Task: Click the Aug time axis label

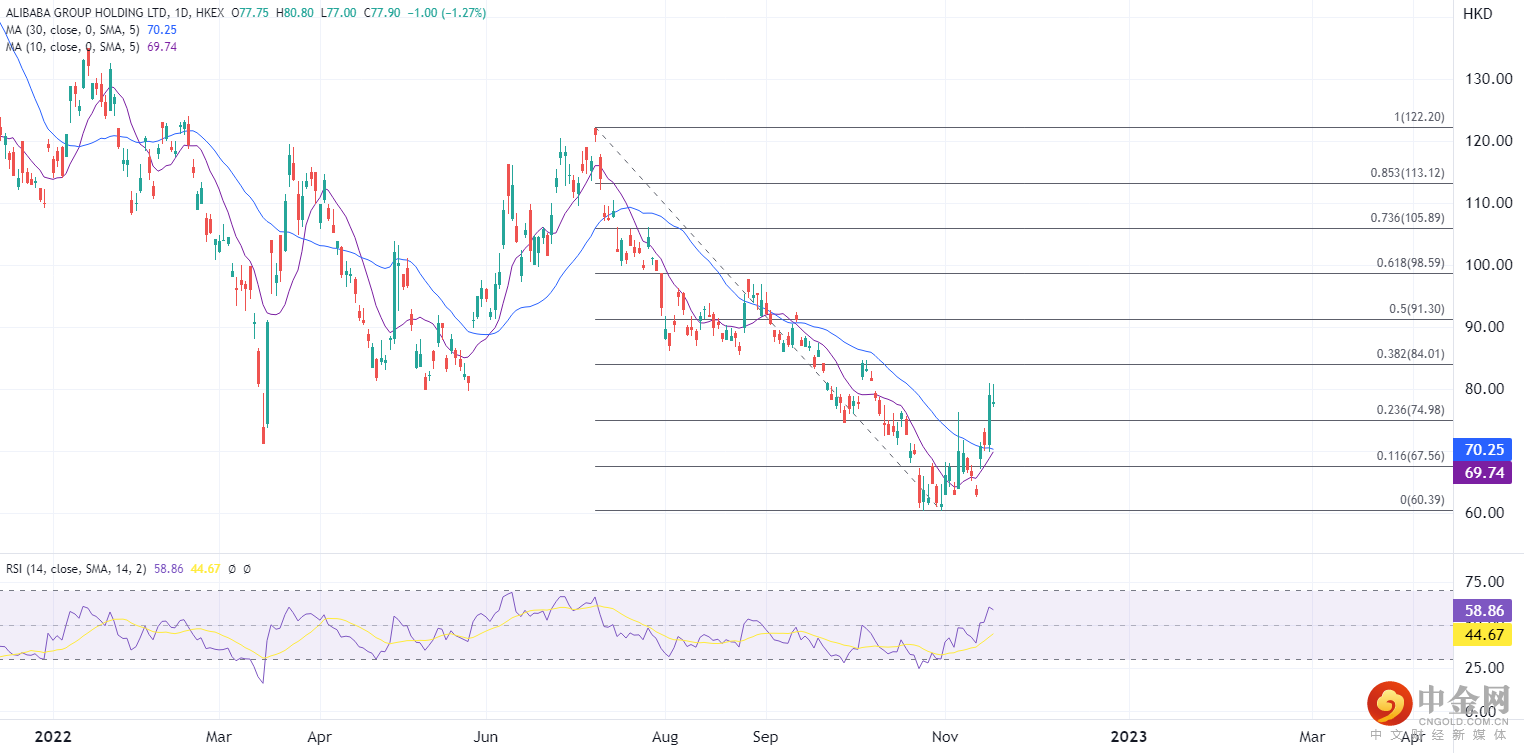Action: (x=665, y=737)
